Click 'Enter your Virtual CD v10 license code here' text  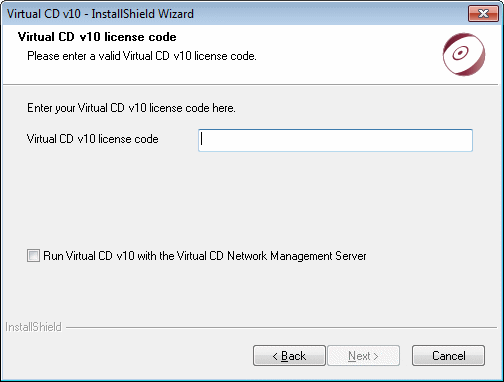tap(131, 108)
